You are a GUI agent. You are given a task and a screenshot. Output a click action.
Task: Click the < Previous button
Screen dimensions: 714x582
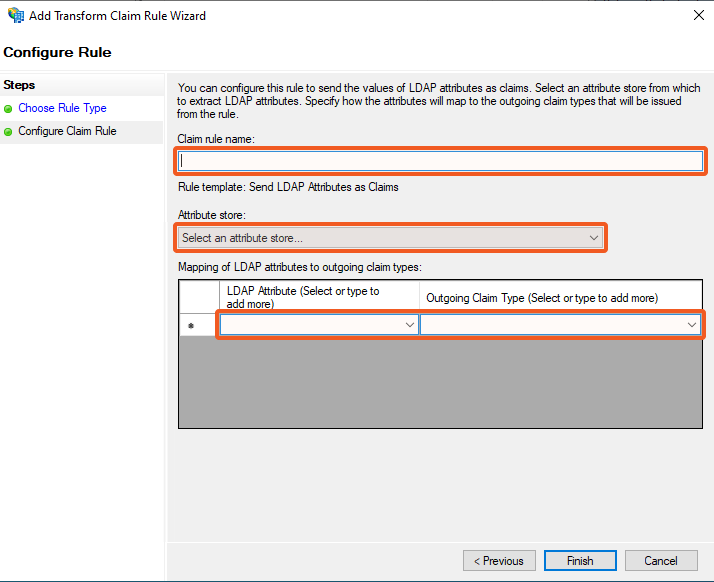pos(499,561)
